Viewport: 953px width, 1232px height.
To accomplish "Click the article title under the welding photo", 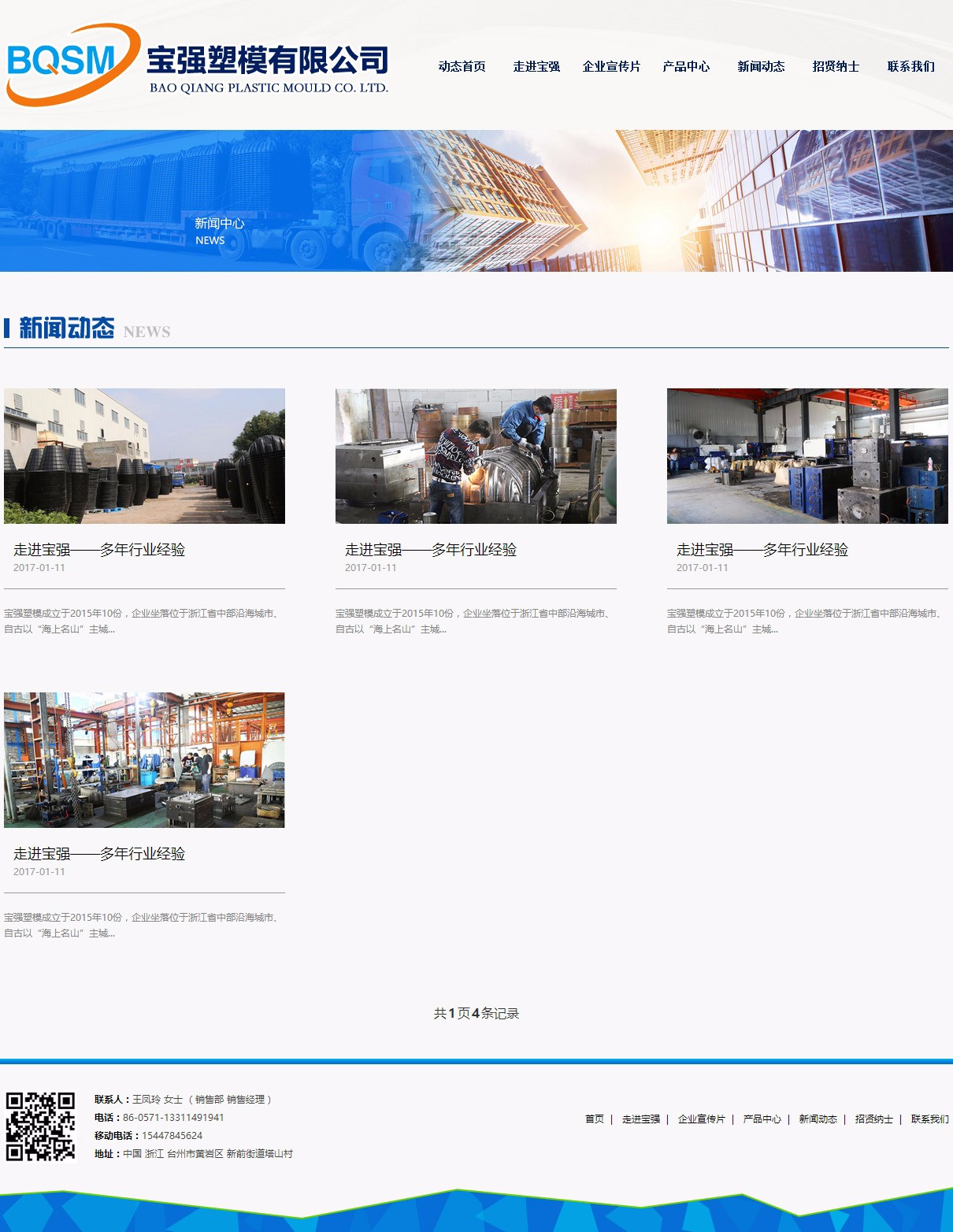I will click(x=431, y=550).
